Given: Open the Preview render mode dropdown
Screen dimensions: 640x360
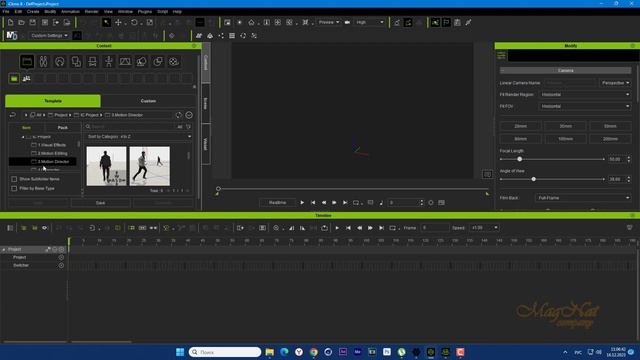Looking at the screenshot, I should 329,22.
